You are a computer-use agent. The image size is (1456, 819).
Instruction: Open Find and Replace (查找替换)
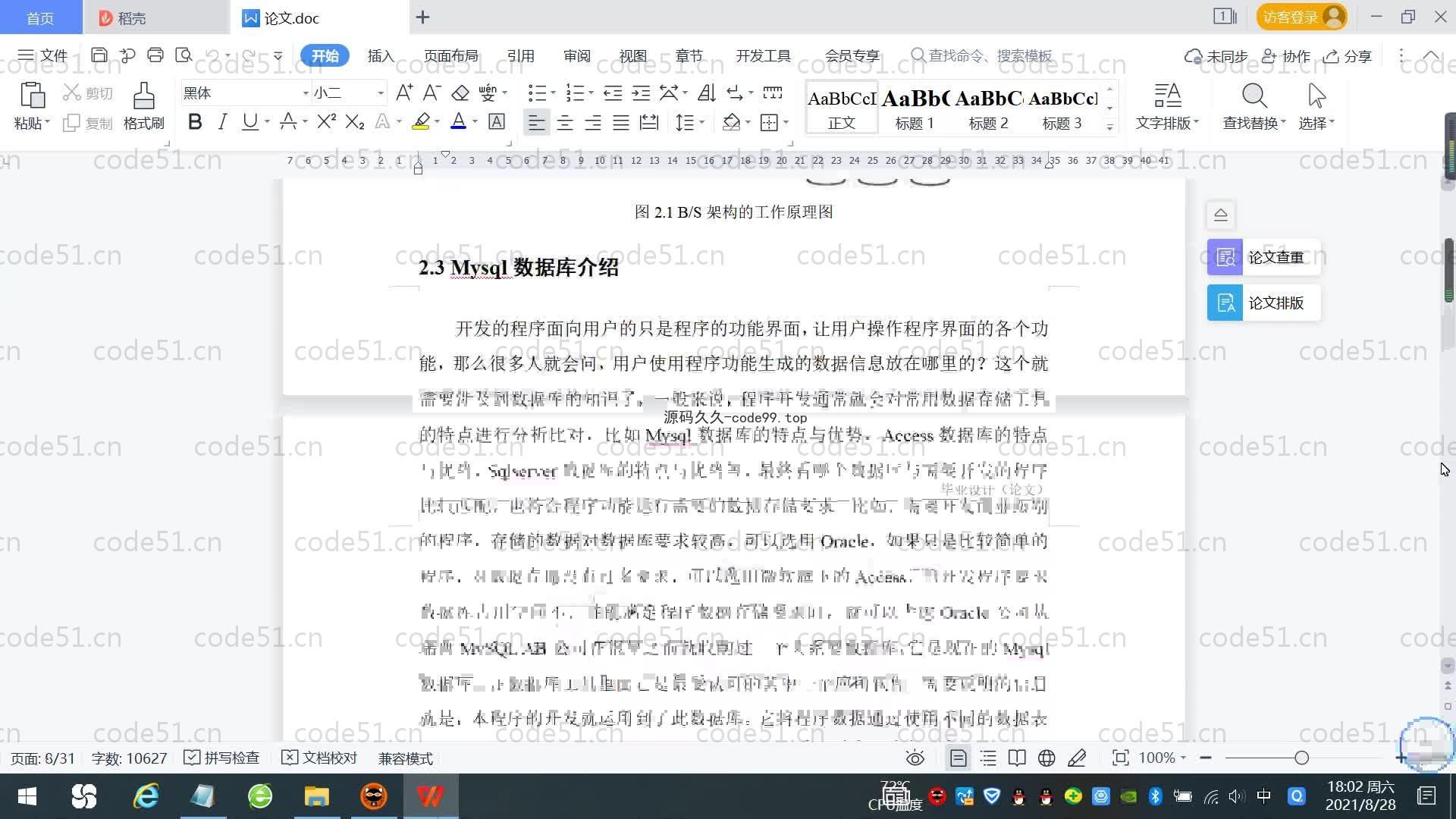coord(1254,106)
